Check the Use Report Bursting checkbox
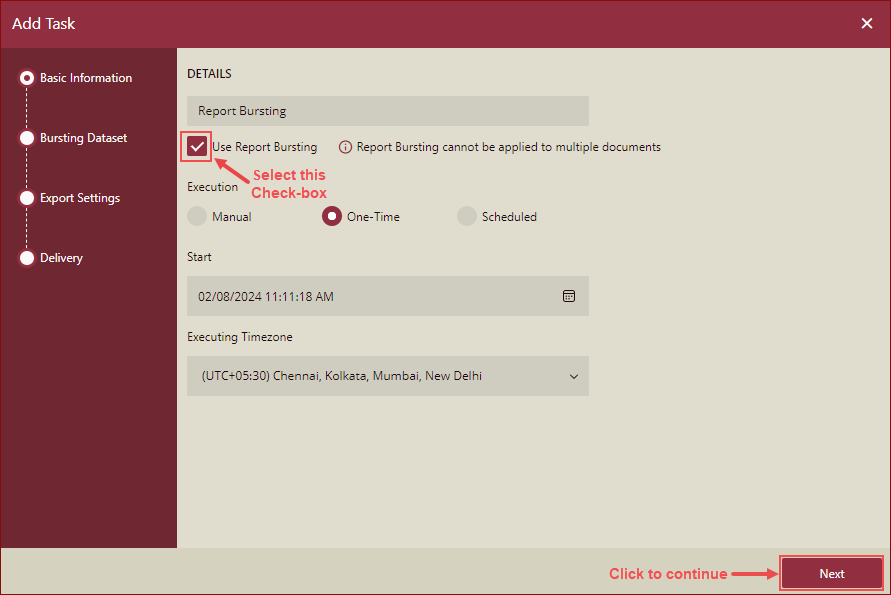891x595 pixels. click(x=196, y=146)
